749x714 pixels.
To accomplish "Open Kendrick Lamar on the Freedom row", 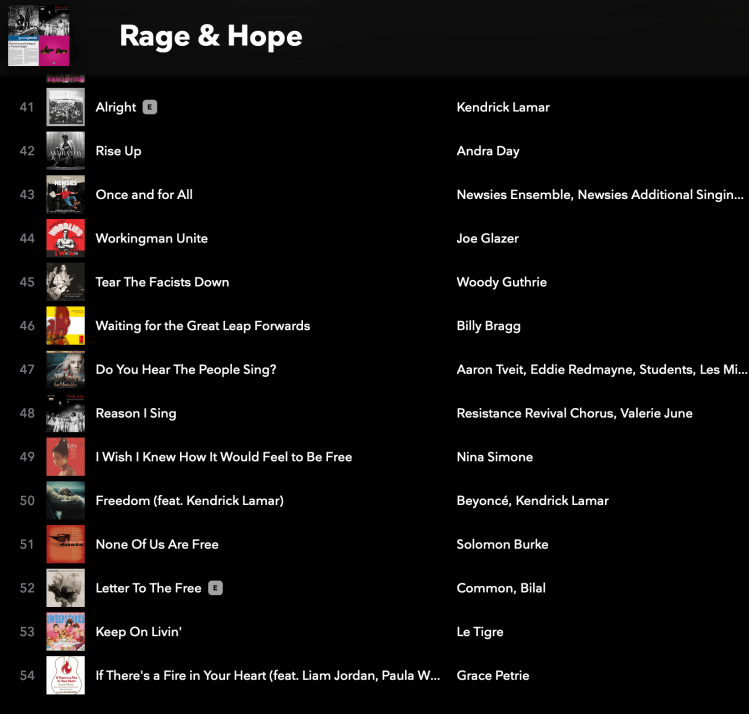I will pos(562,501).
